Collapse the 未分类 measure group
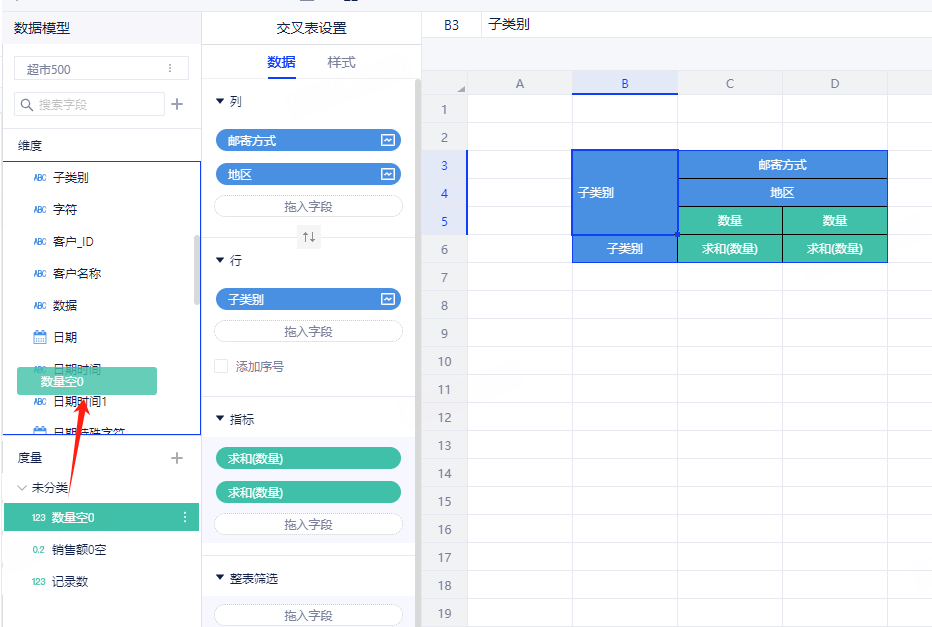 tap(22, 488)
